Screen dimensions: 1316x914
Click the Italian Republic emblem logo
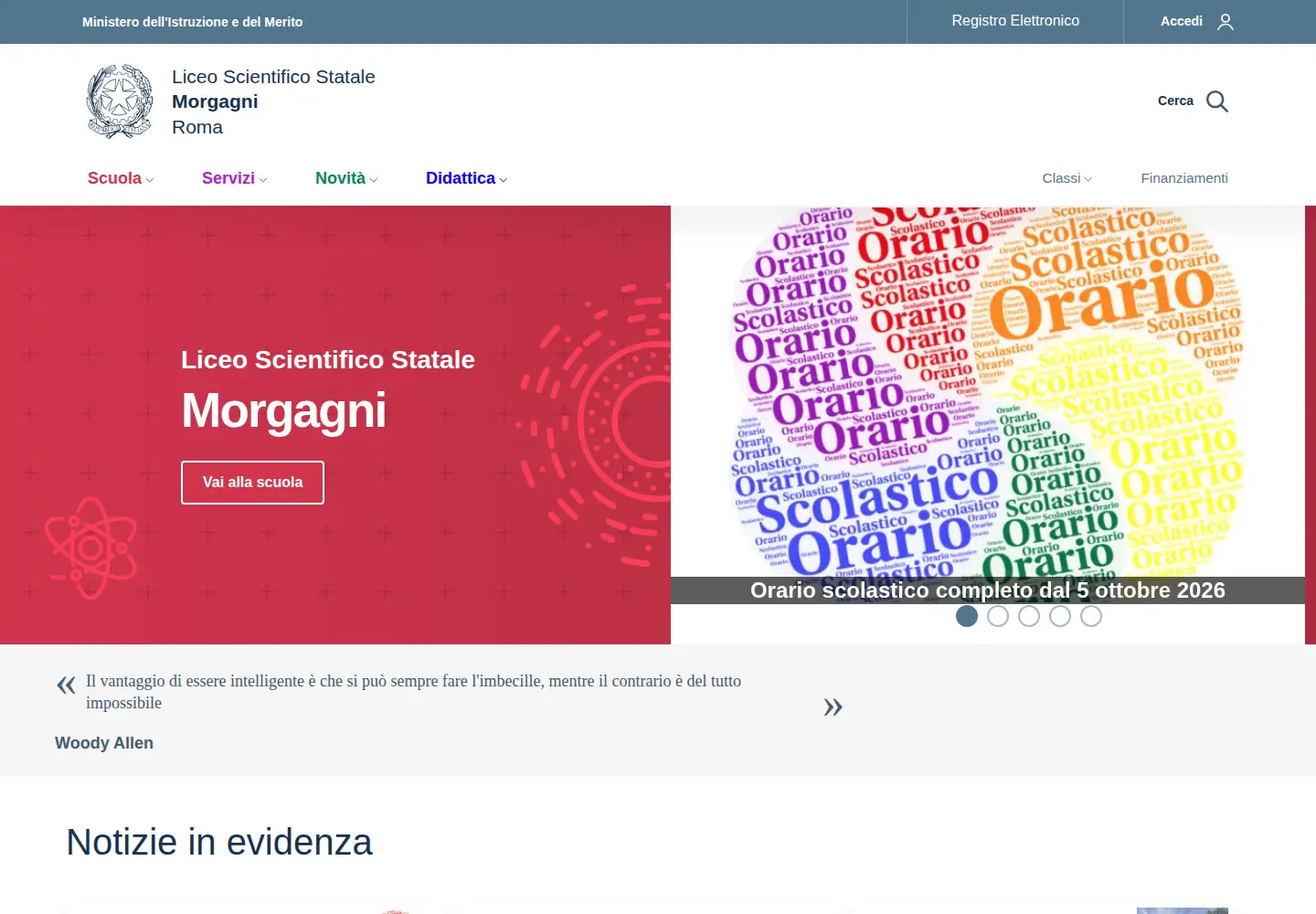click(120, 101)
